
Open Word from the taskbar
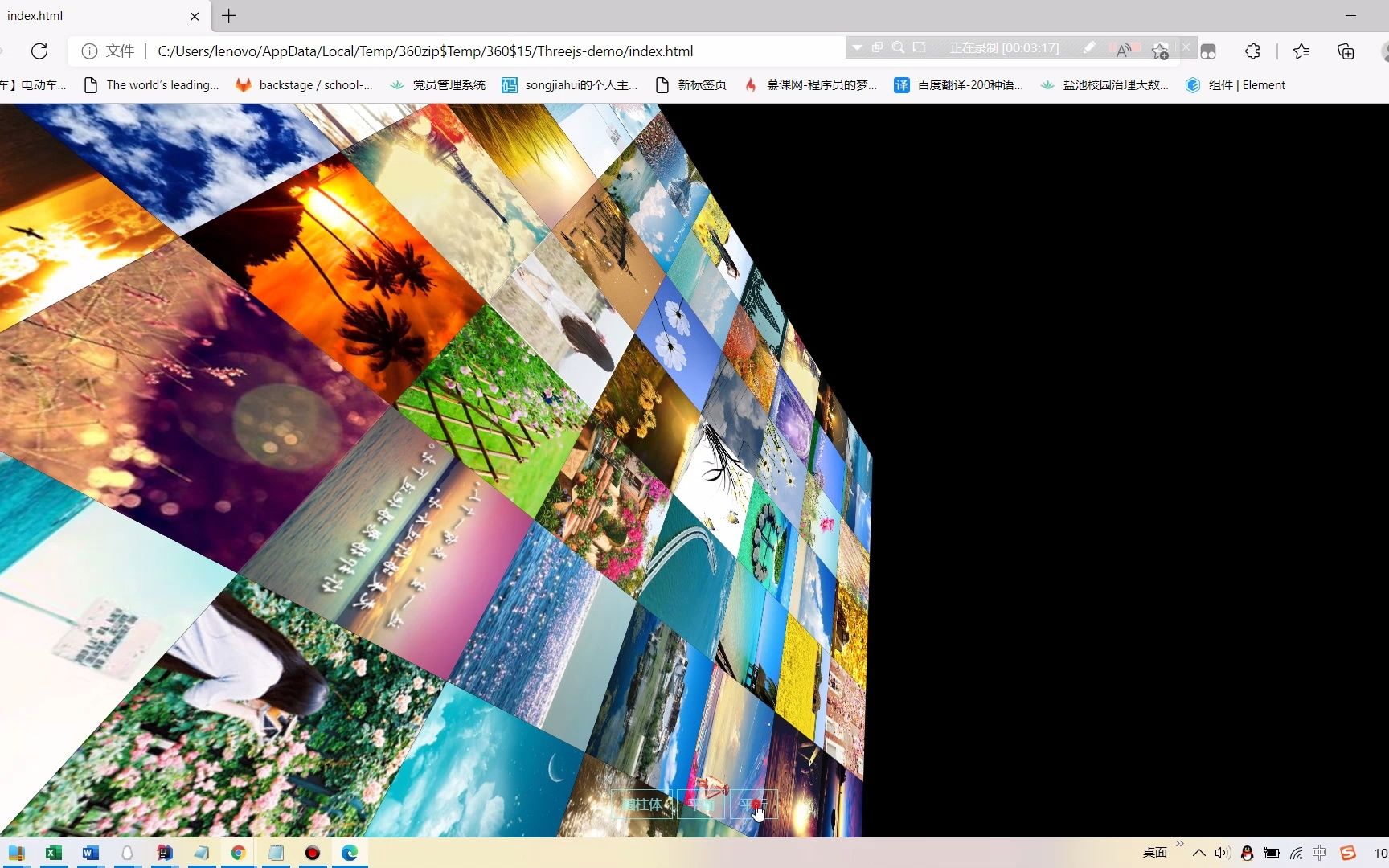(91, 853)
